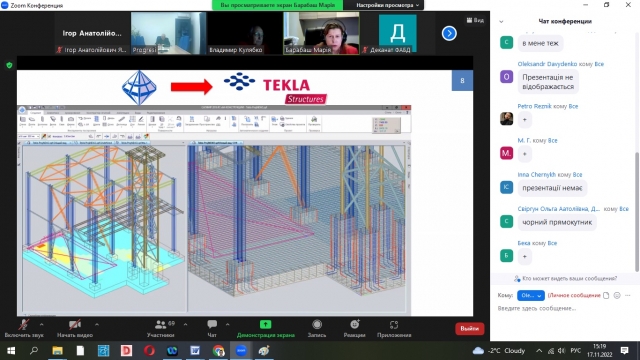This screenshot has width=640, height=360.
Task: Click message 'Презентація не відображається'
Action: click(548, 82)
